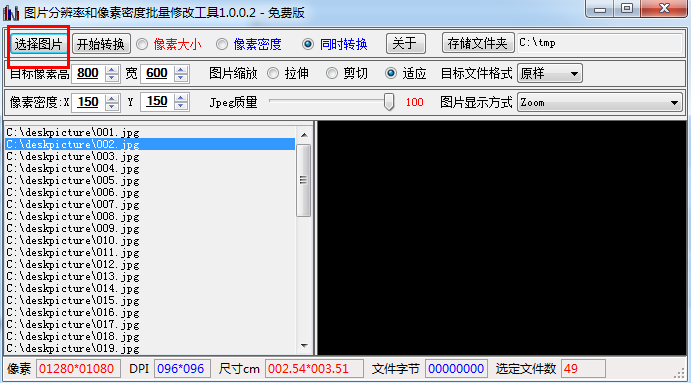Click the app icon in title bar

pos(11,12)
